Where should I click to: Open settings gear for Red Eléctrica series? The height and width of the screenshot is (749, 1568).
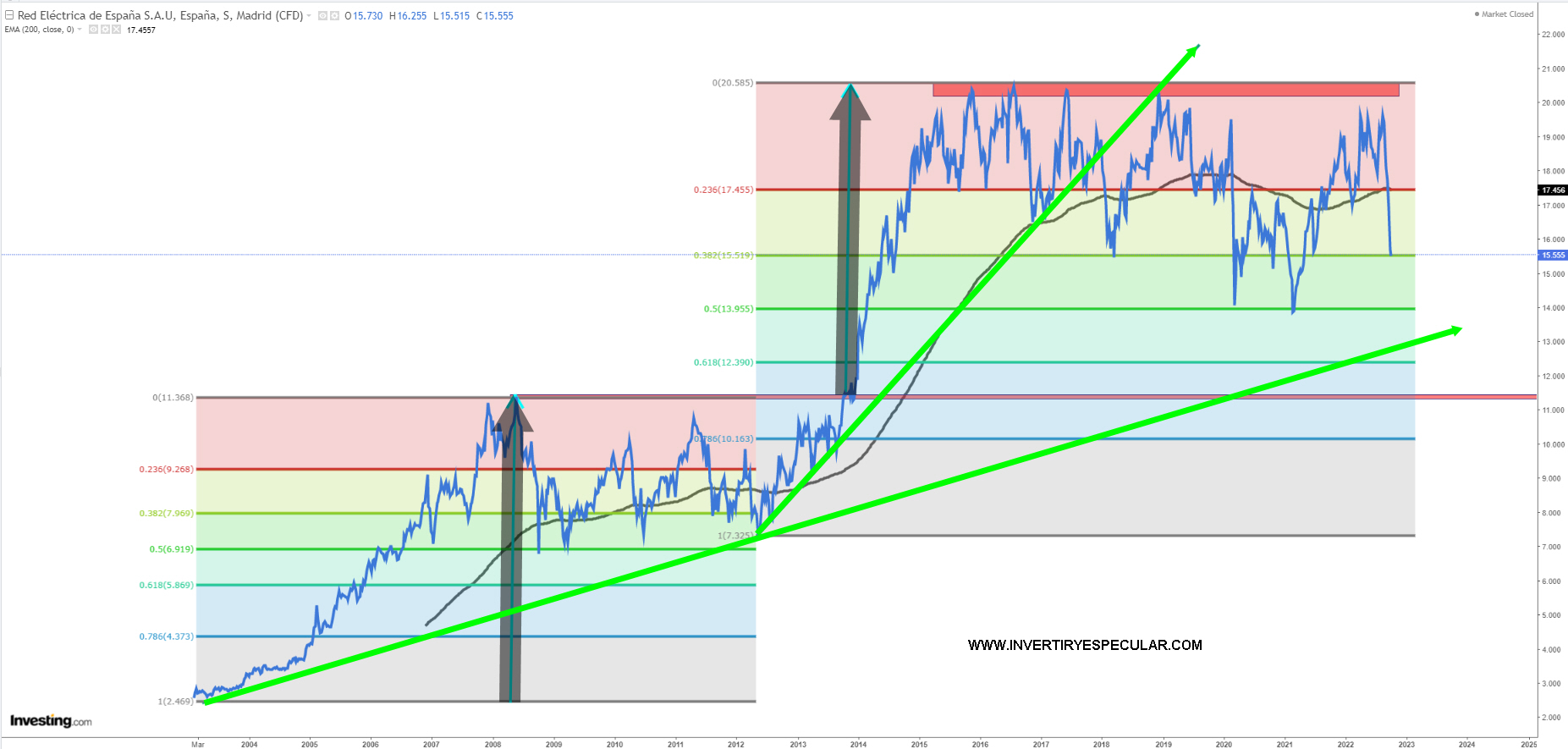[334, 16]
